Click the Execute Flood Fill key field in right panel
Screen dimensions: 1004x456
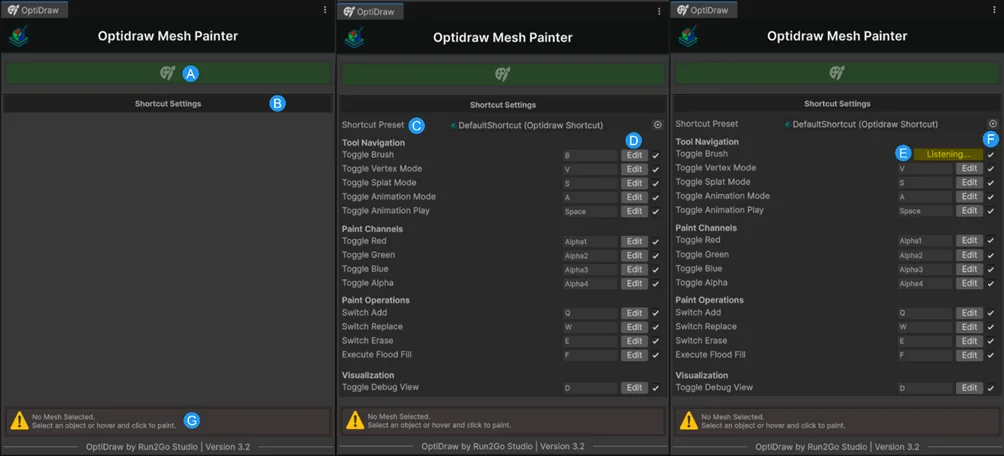pos(925,355)
